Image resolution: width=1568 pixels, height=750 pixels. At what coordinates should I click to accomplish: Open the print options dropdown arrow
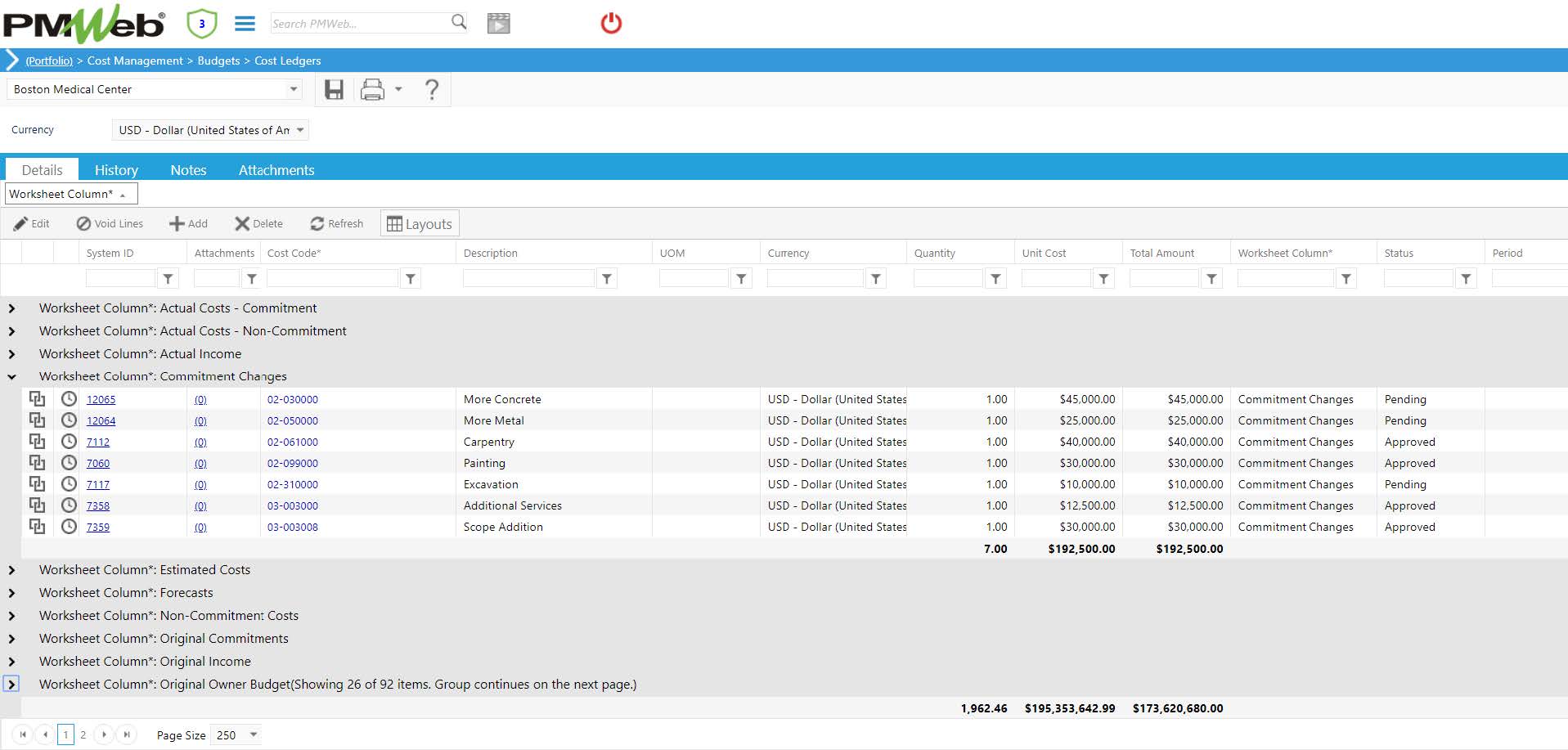[x=398, y=89]
